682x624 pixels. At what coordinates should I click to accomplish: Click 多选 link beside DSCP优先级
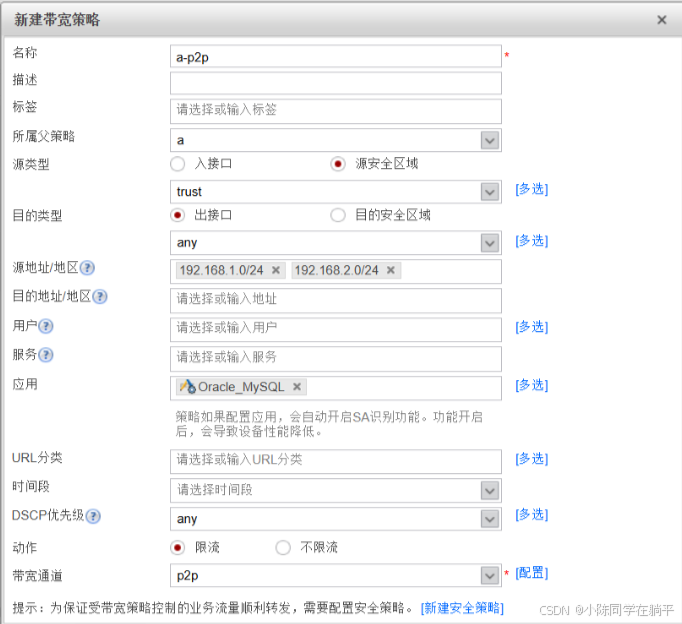[x=532, y=514]
